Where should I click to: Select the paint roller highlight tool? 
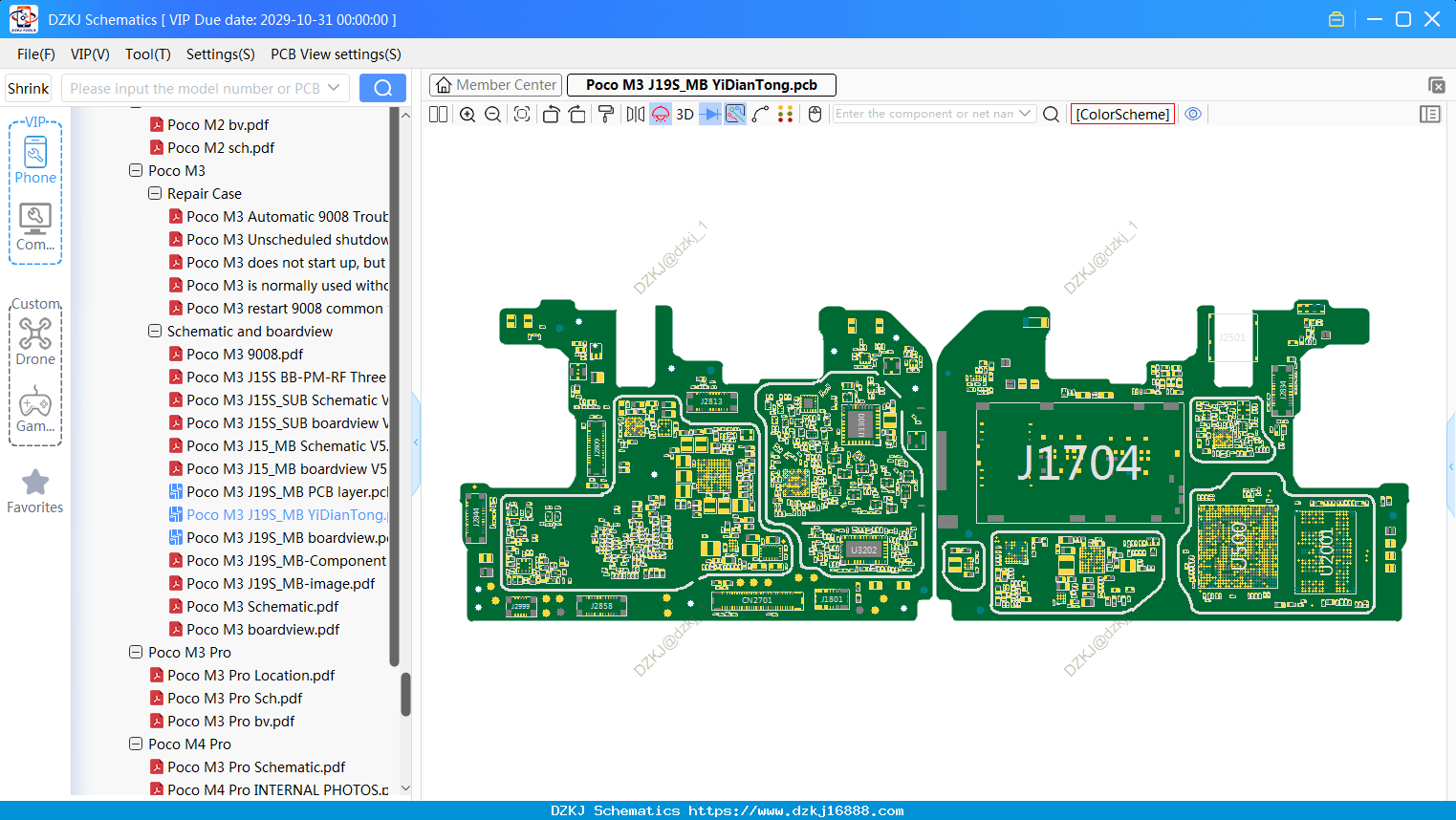(x=606, y=114)
